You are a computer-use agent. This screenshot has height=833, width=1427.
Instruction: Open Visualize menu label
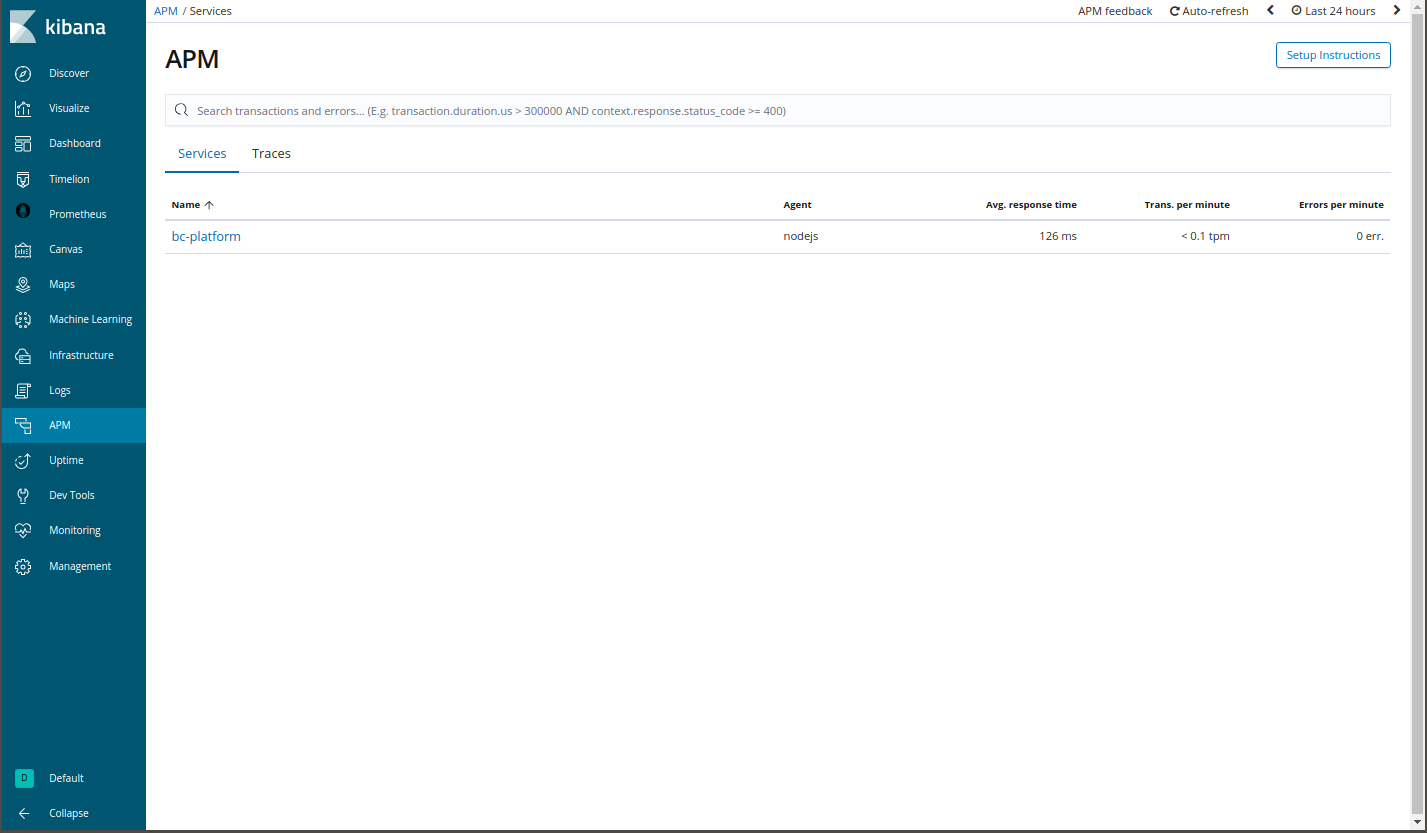coord(69,108)
